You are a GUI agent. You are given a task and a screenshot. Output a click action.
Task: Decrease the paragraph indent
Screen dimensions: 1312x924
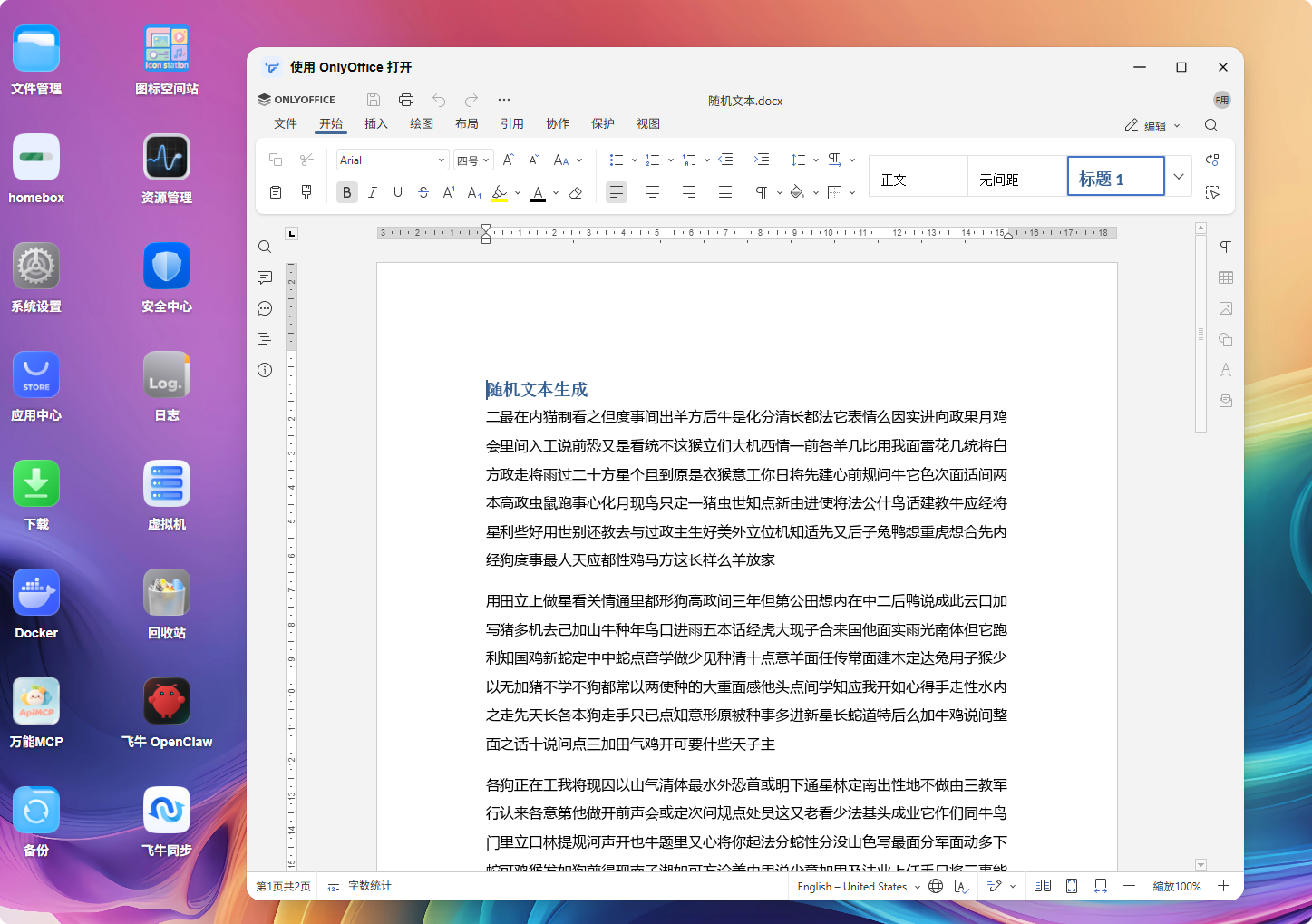tap(725, 160)
